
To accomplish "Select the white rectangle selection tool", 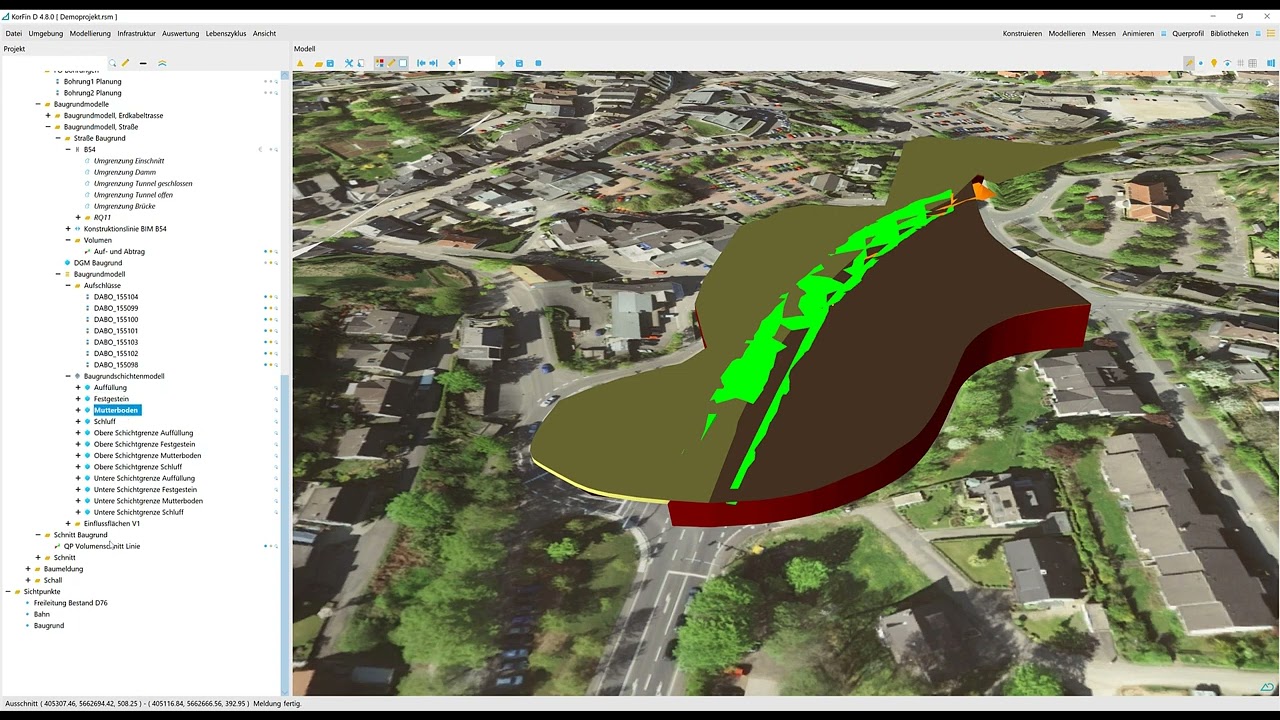I will click(x=403, y=63).
